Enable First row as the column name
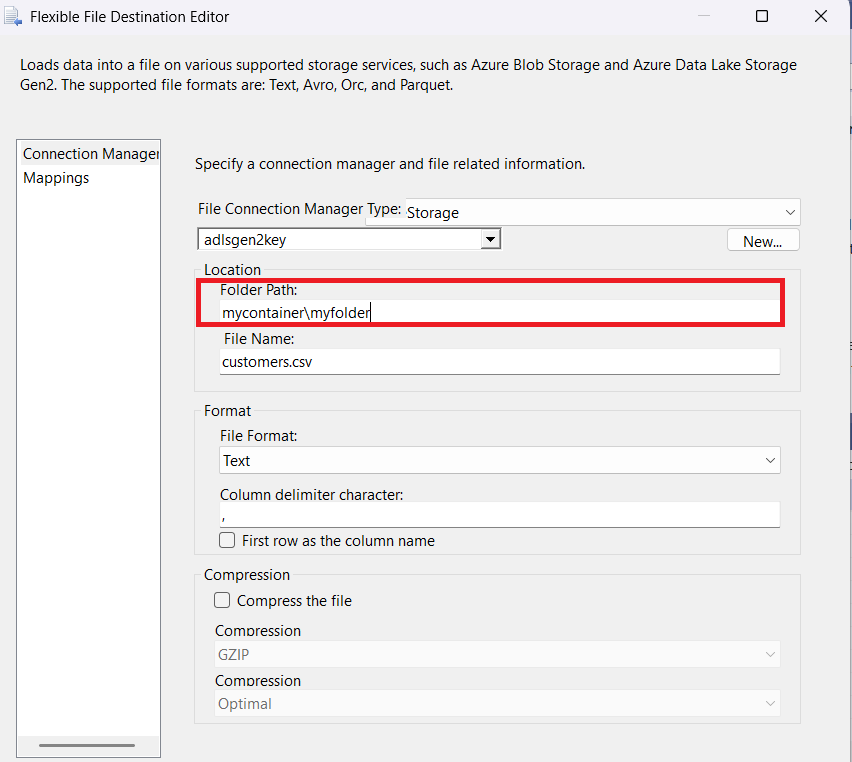 227,540
